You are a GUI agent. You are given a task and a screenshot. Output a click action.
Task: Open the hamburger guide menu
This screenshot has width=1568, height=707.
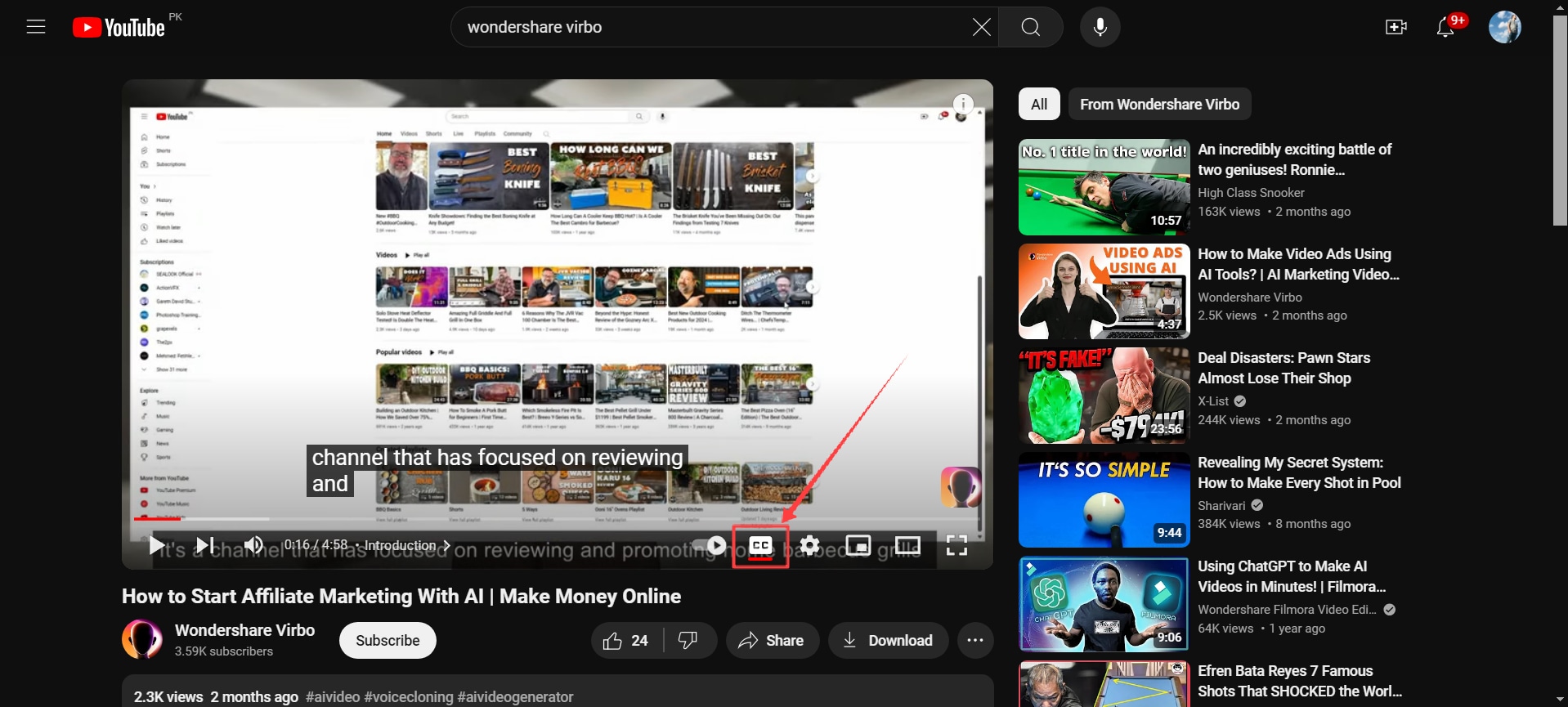tap(36, 27)
